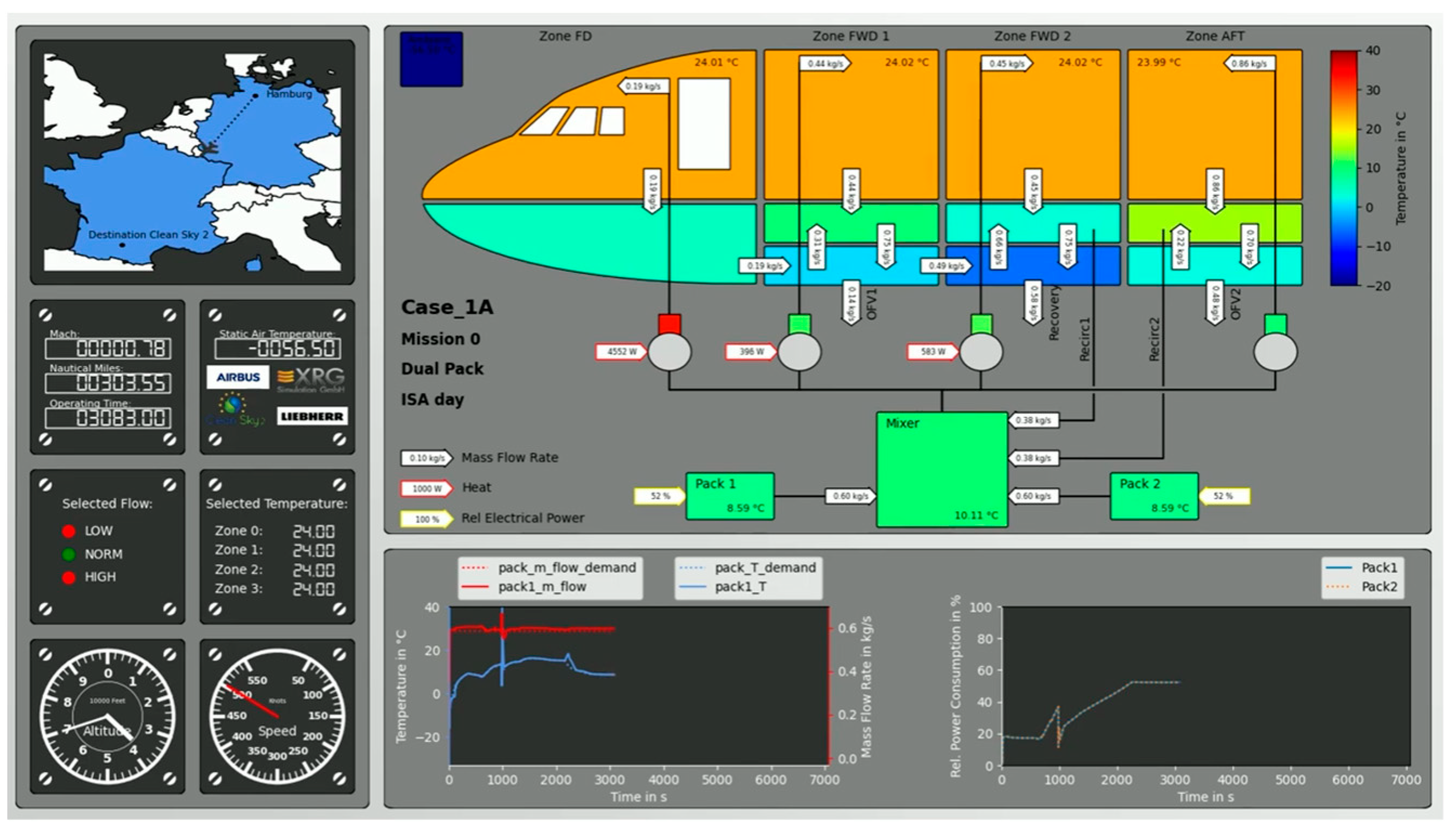This screenshot has width=1456, height=831.
Task: Click the Airbus logo
Action: tap(238, 377)
